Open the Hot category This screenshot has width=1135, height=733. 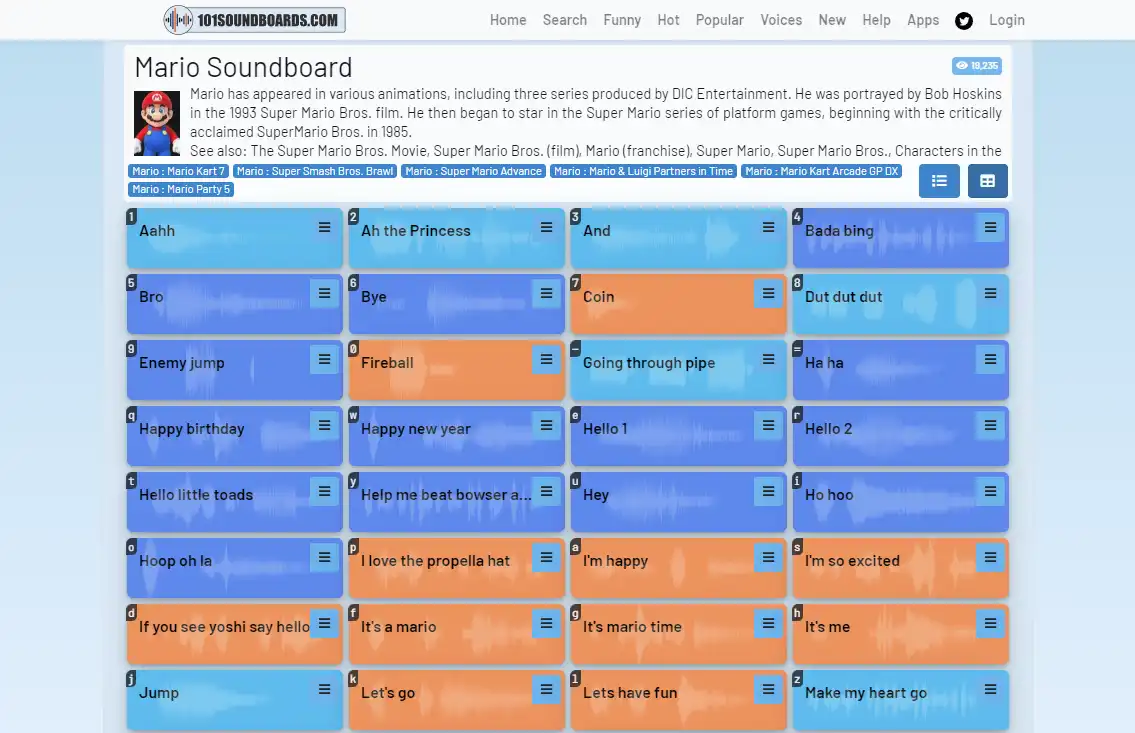click(x=668, y=20)
